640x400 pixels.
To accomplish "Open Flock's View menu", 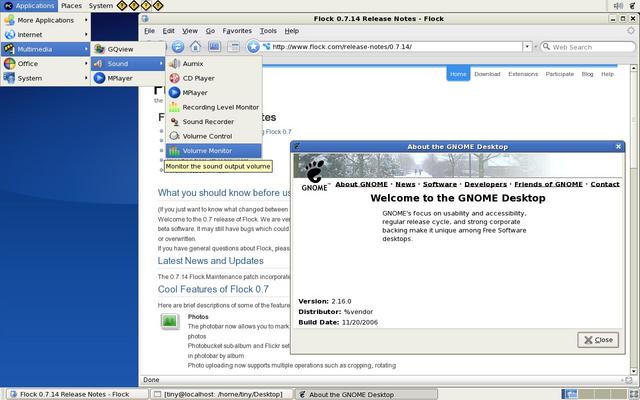I will pyautogui.click(x=190, y=31).
